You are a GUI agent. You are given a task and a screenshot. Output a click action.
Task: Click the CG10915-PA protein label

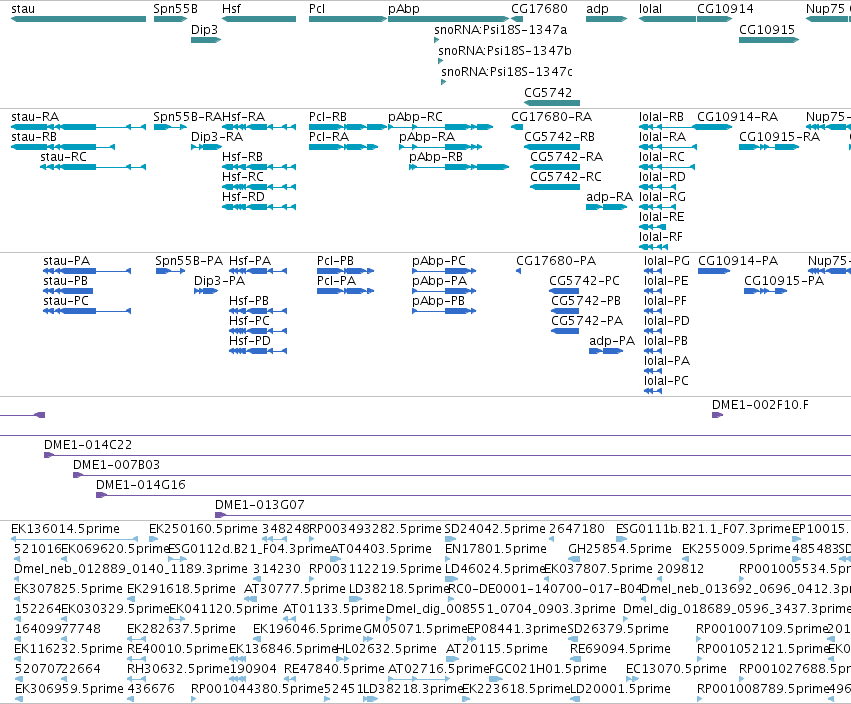[784, 281]
